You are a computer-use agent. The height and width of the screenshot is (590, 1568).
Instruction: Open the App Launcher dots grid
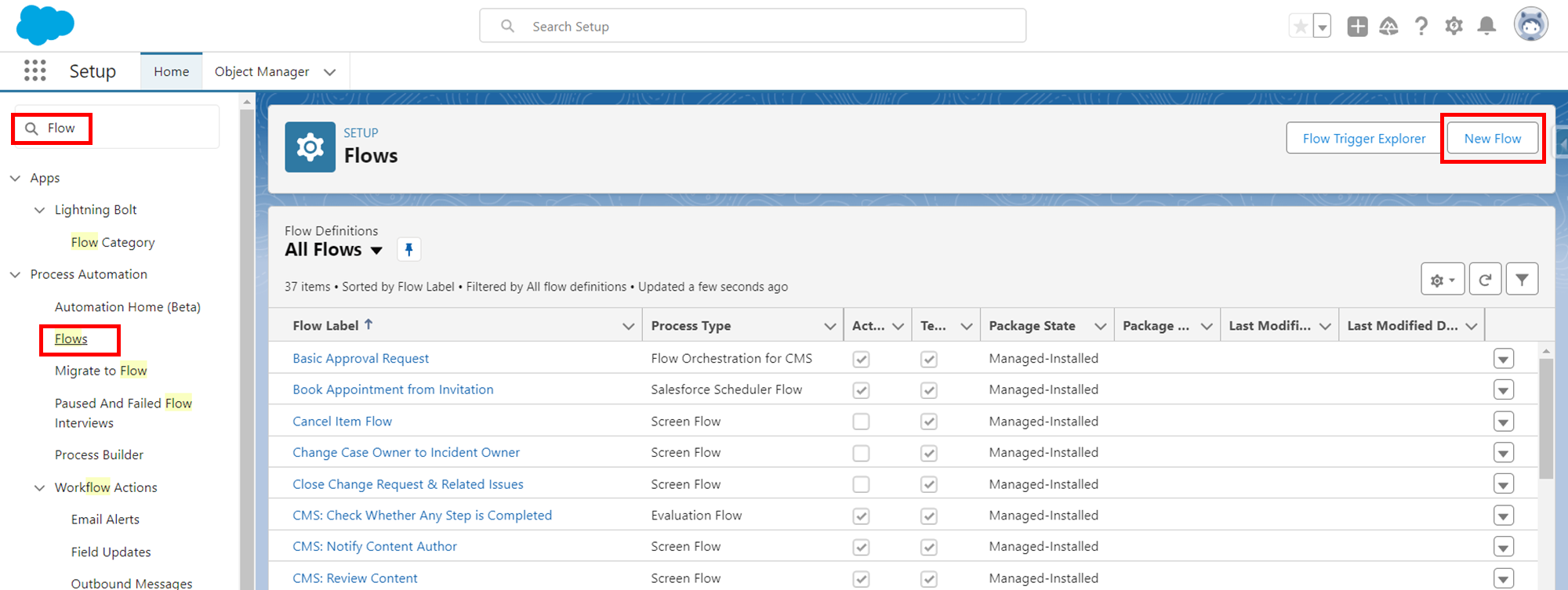click(34, 71)
